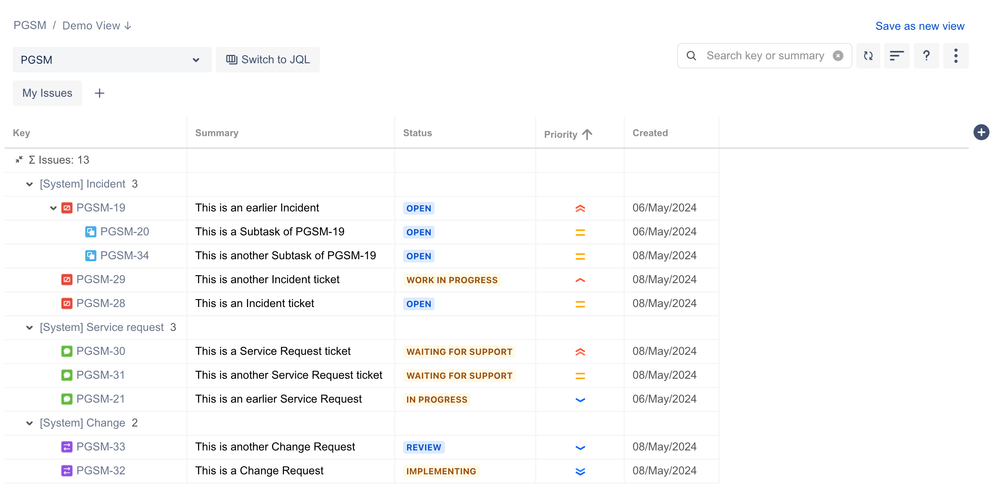Viewport: 999px width, 493px height.
Task: Clear search with the X icon
Action: point(838,56)
